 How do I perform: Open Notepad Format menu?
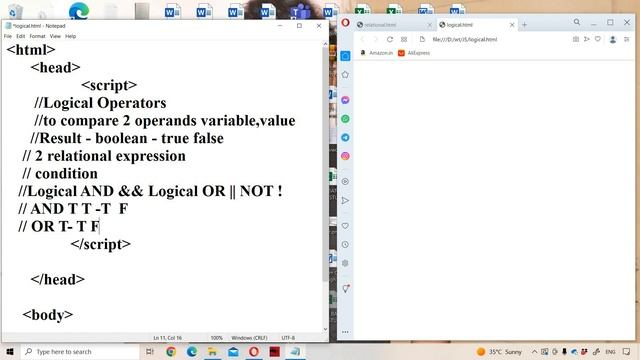coord(38,36)
